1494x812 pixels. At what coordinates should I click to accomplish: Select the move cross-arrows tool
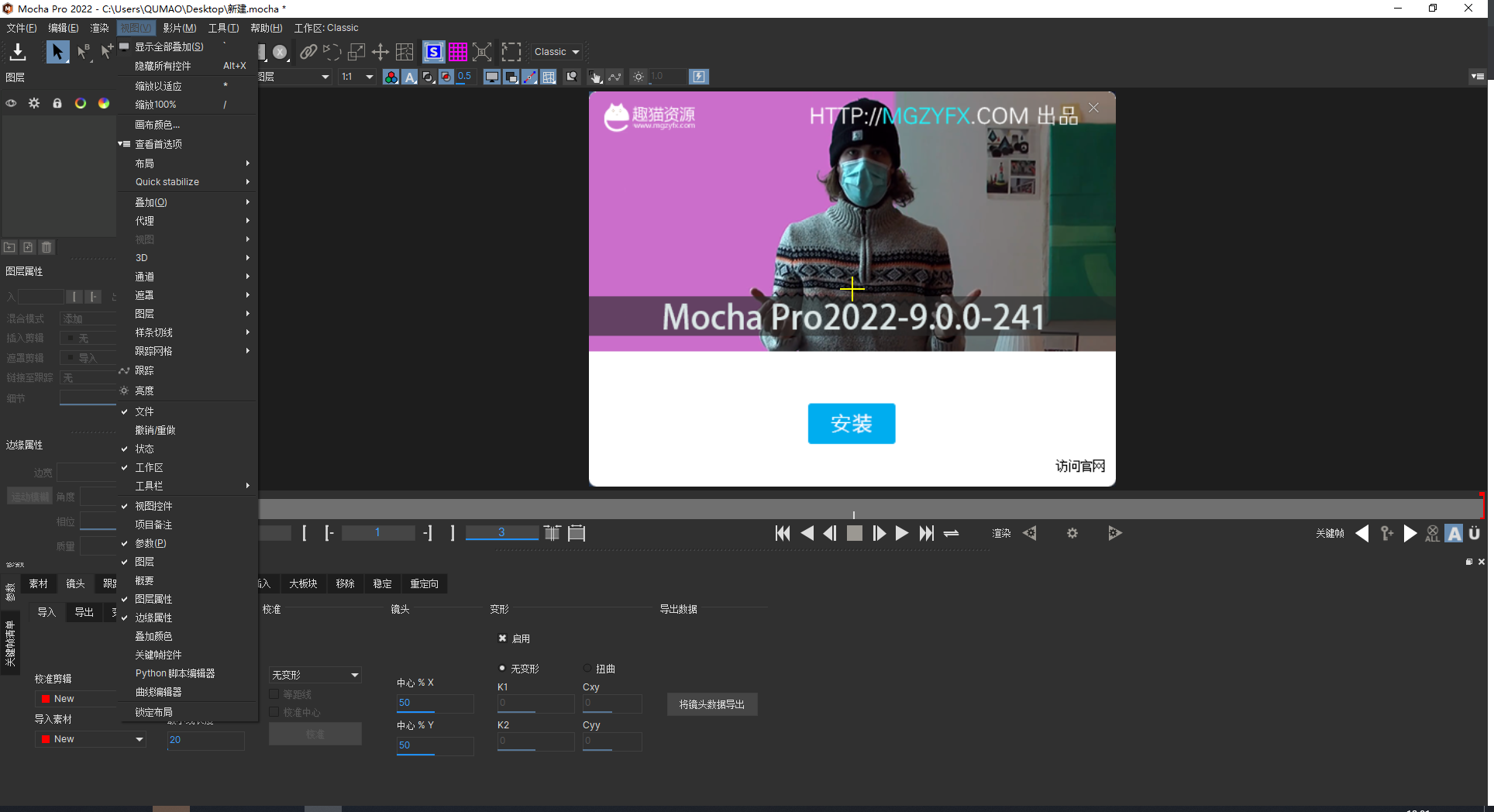coord(380,52)
